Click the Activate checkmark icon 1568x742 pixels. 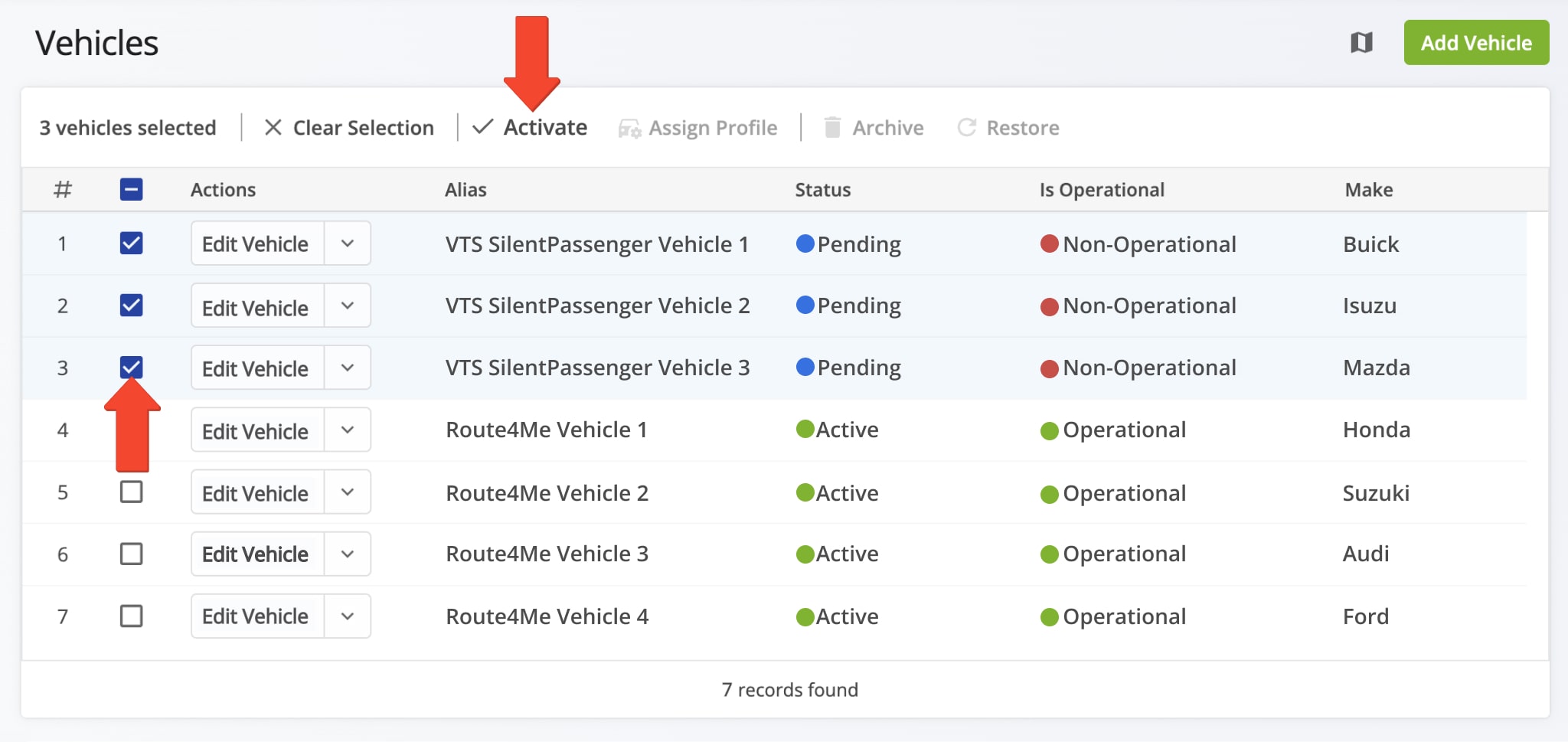pyautogui.click(x=482, y=126)
